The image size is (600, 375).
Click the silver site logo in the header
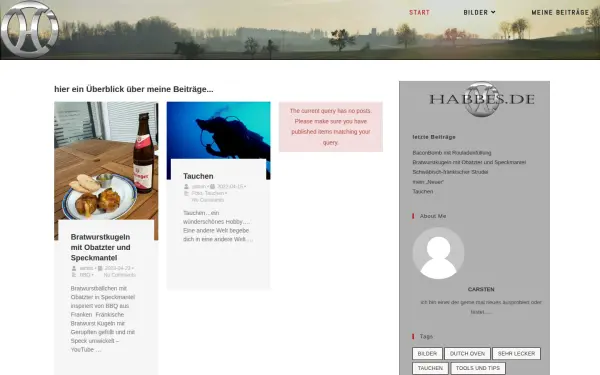(x=29, y=29)
